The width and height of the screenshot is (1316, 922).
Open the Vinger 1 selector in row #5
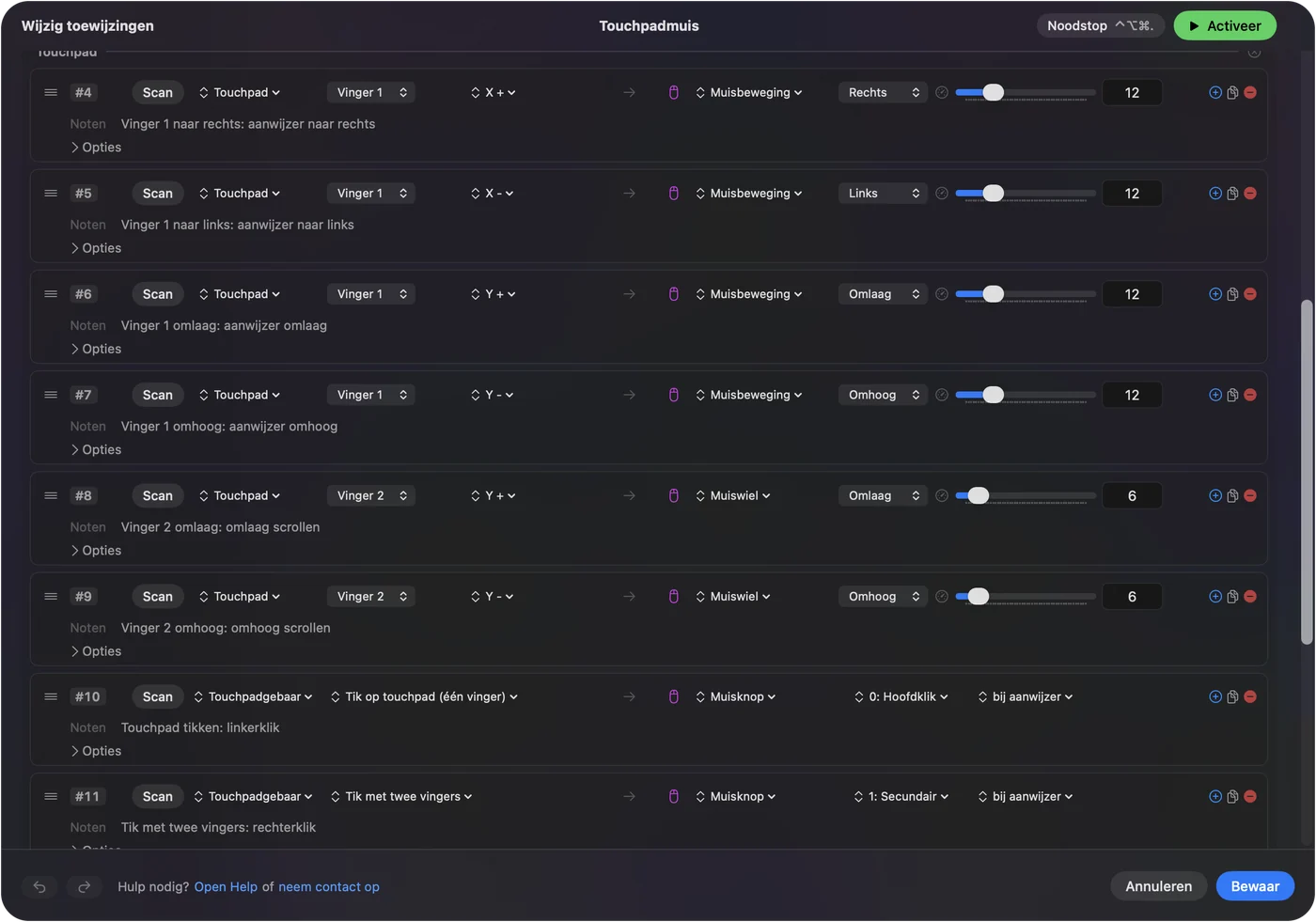(371, 194)
